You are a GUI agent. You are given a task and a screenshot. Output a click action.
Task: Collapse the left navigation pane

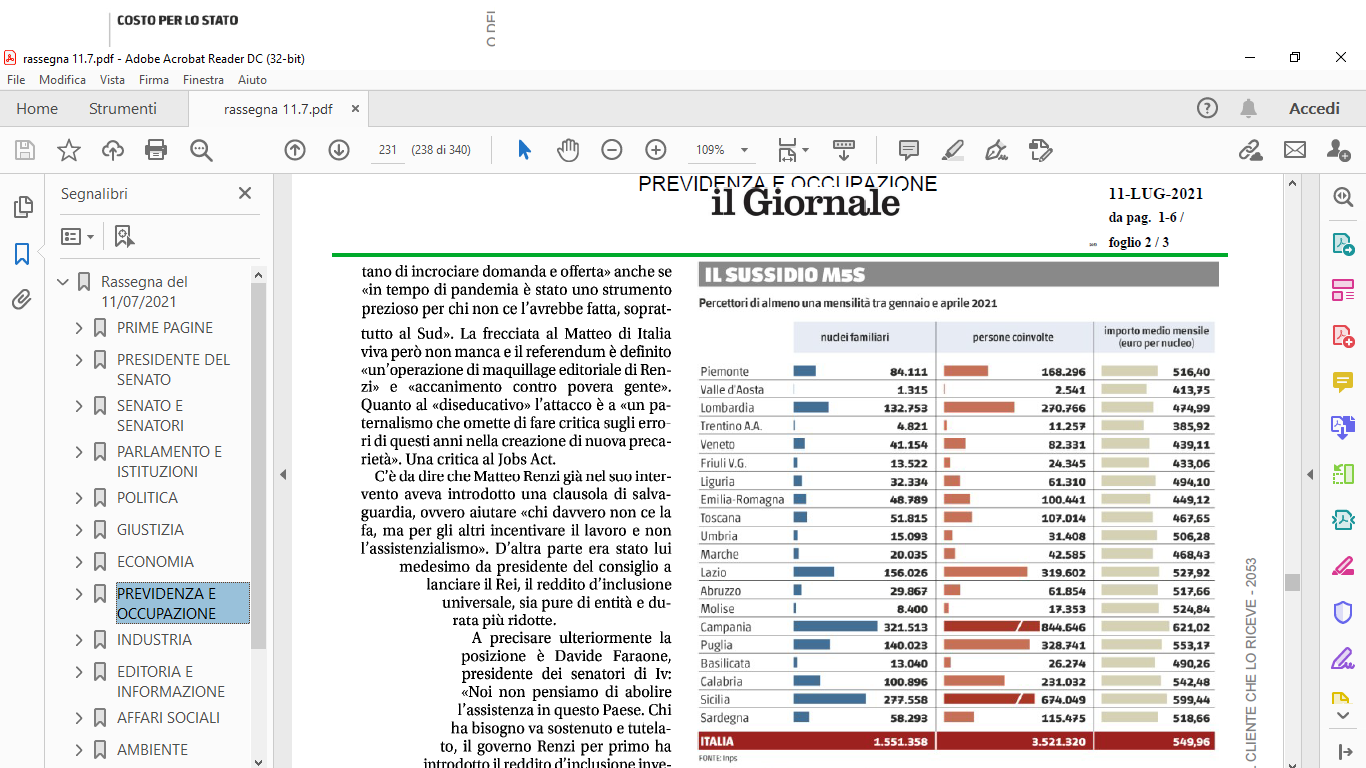[x=282, y=474]
